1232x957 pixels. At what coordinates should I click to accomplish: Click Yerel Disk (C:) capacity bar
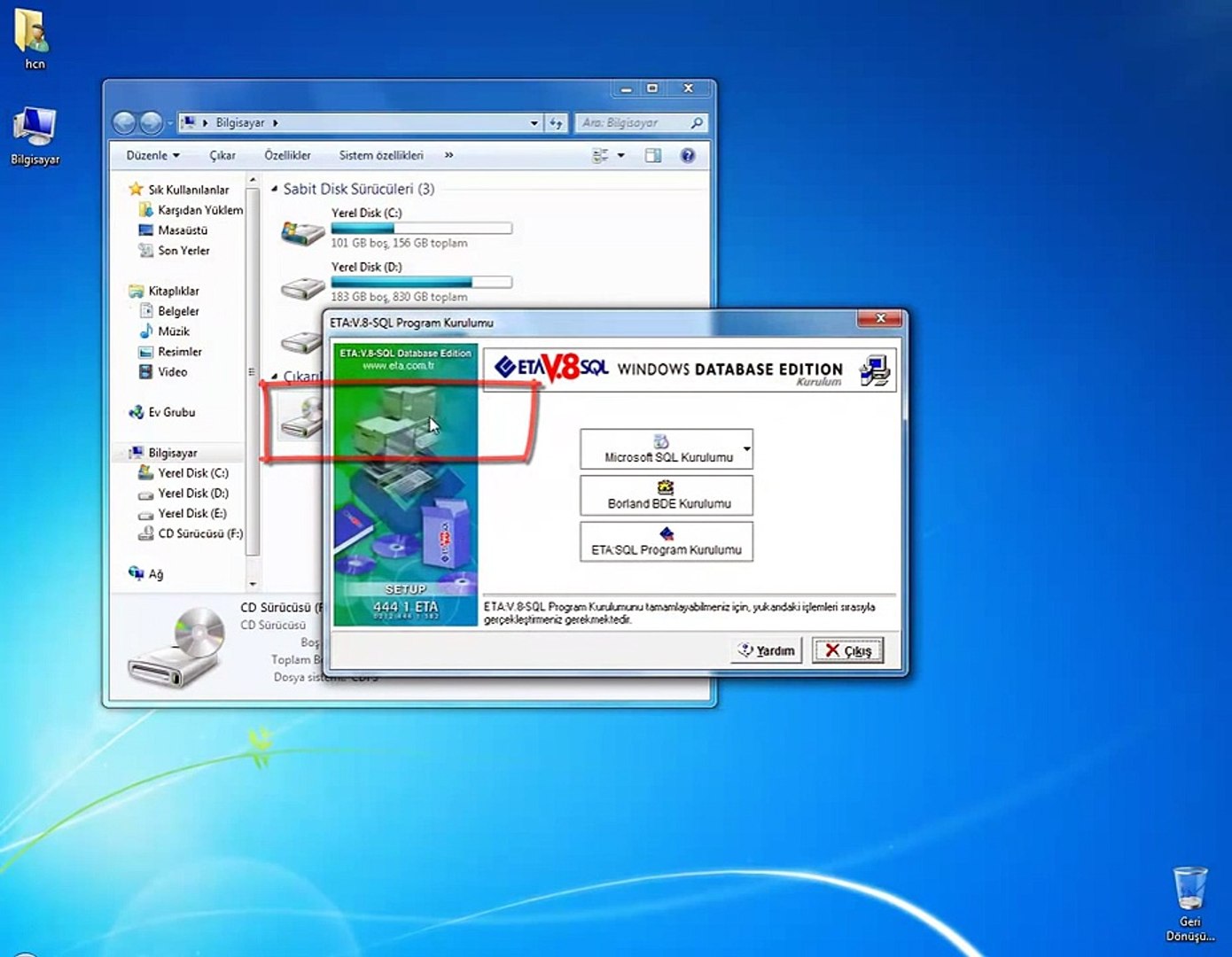[x=421, y=228]
